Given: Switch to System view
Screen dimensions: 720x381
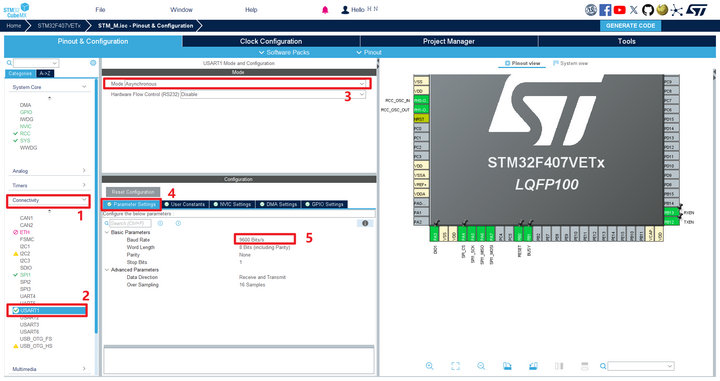Looking at the screenshot, I should [x=570, y=63].
